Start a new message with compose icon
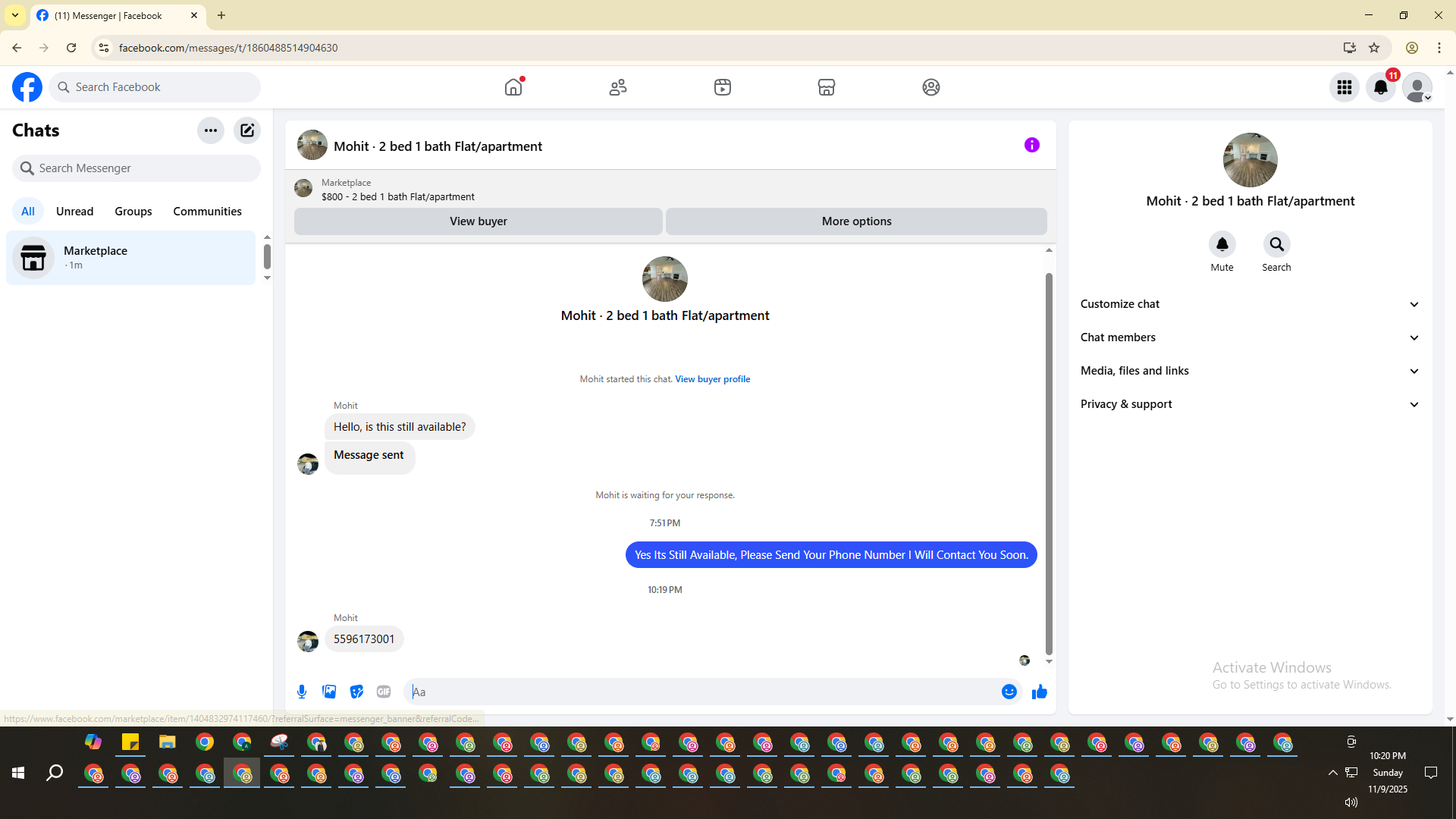The height and width of the screenshot is (819, 1456). click(247, 130)
